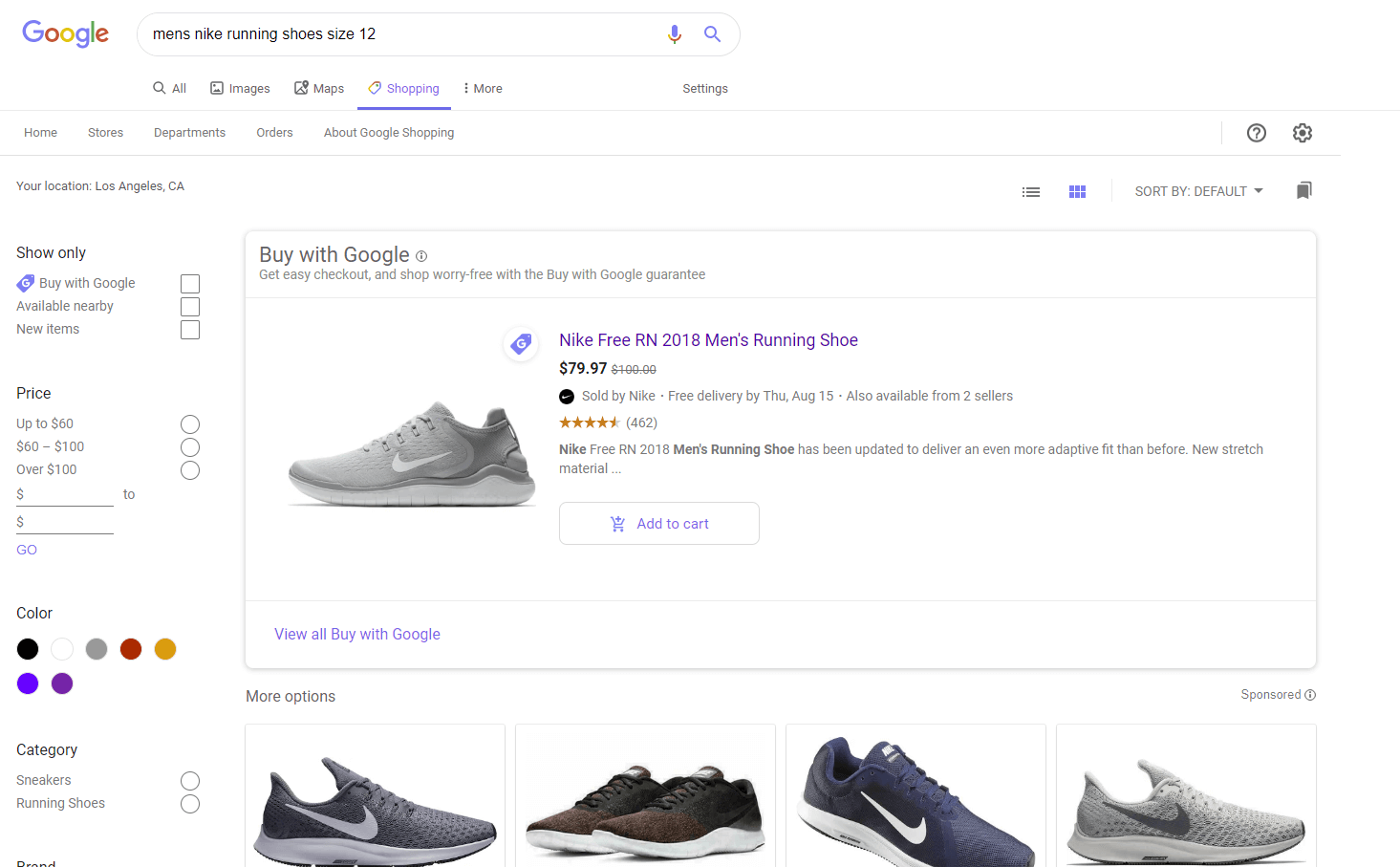Open the brown and black shoe sponsored card
The width and height of the screenshot is (1400, 867).
pos(645,795)
